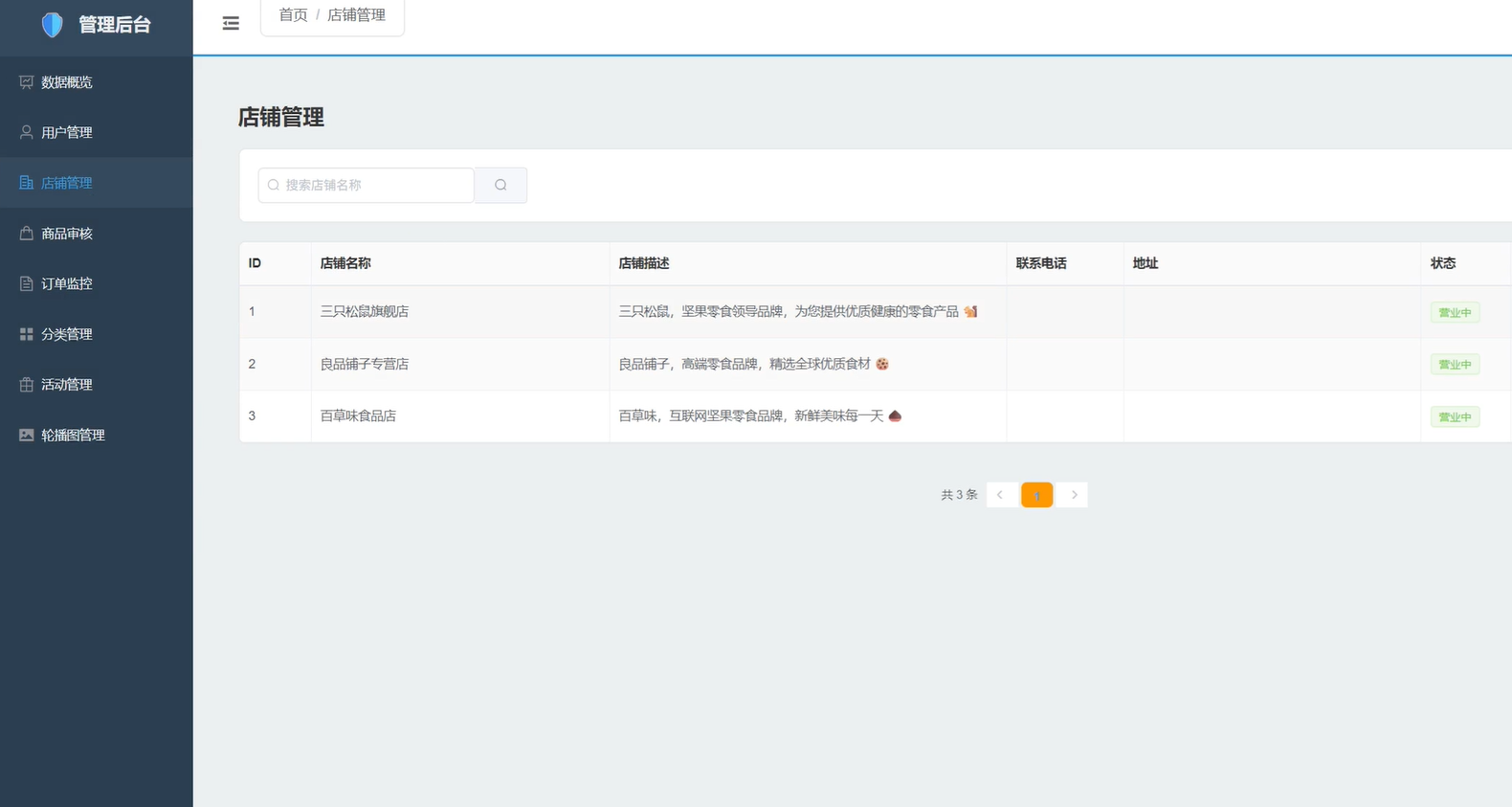The height and width of the screenshot is (807, 1512).
Task: Click 状态 column header
Action: coord(1443,263)
